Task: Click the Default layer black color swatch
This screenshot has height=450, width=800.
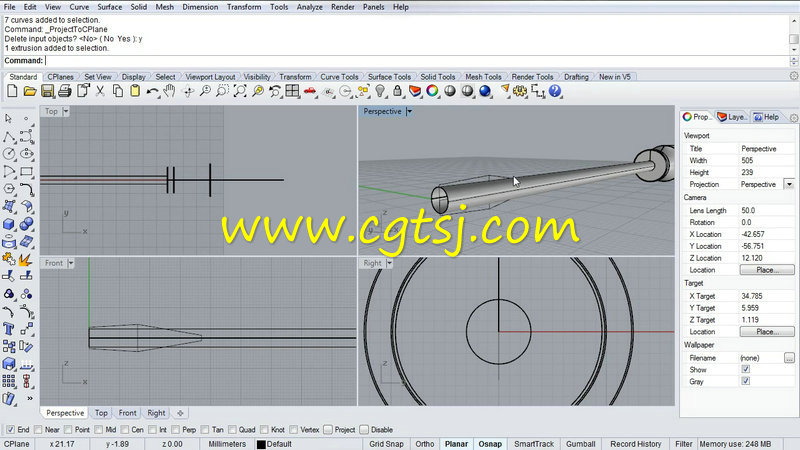Action: coord(261,444)
